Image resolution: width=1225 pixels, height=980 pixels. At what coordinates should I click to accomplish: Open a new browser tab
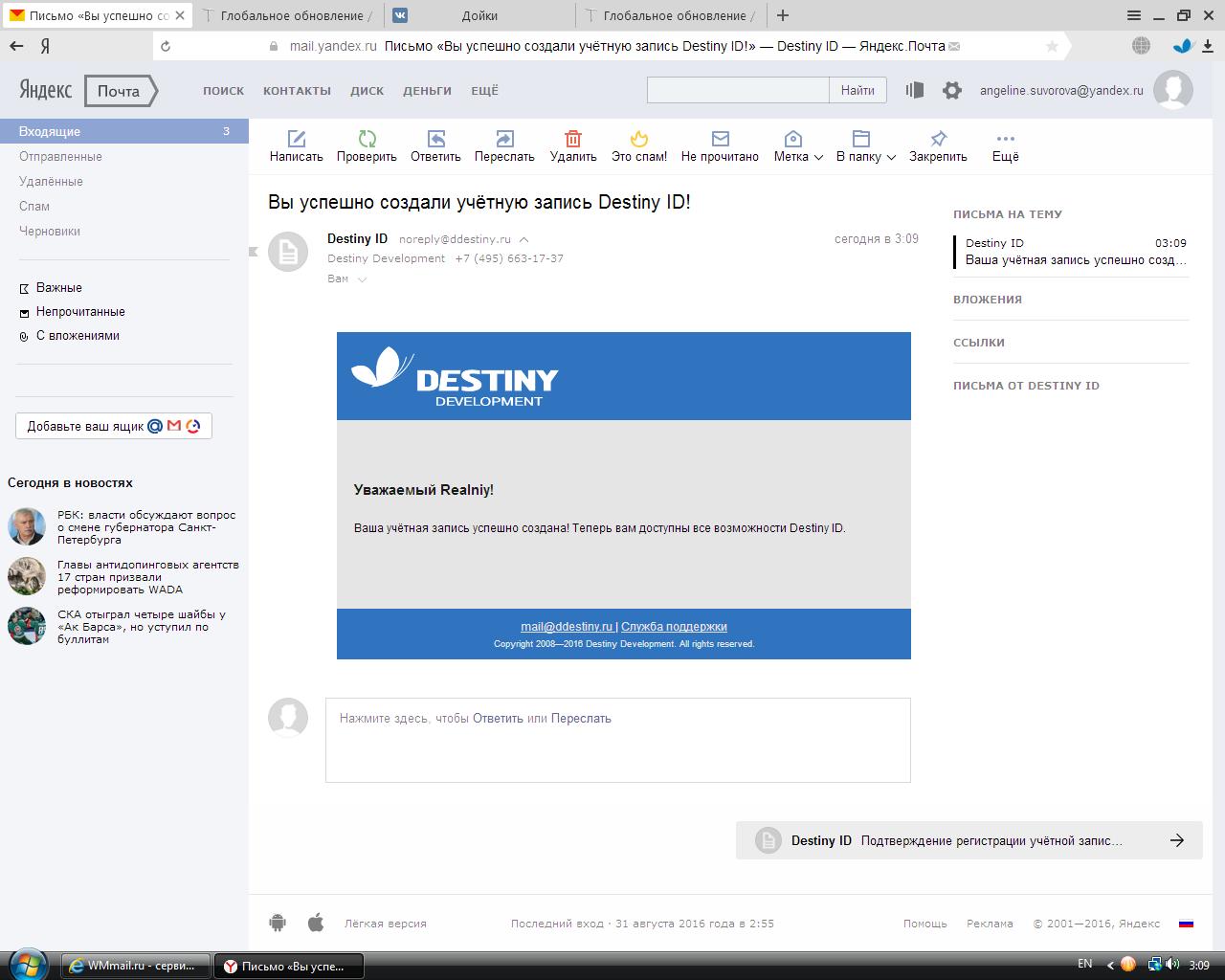pos(783,15)
